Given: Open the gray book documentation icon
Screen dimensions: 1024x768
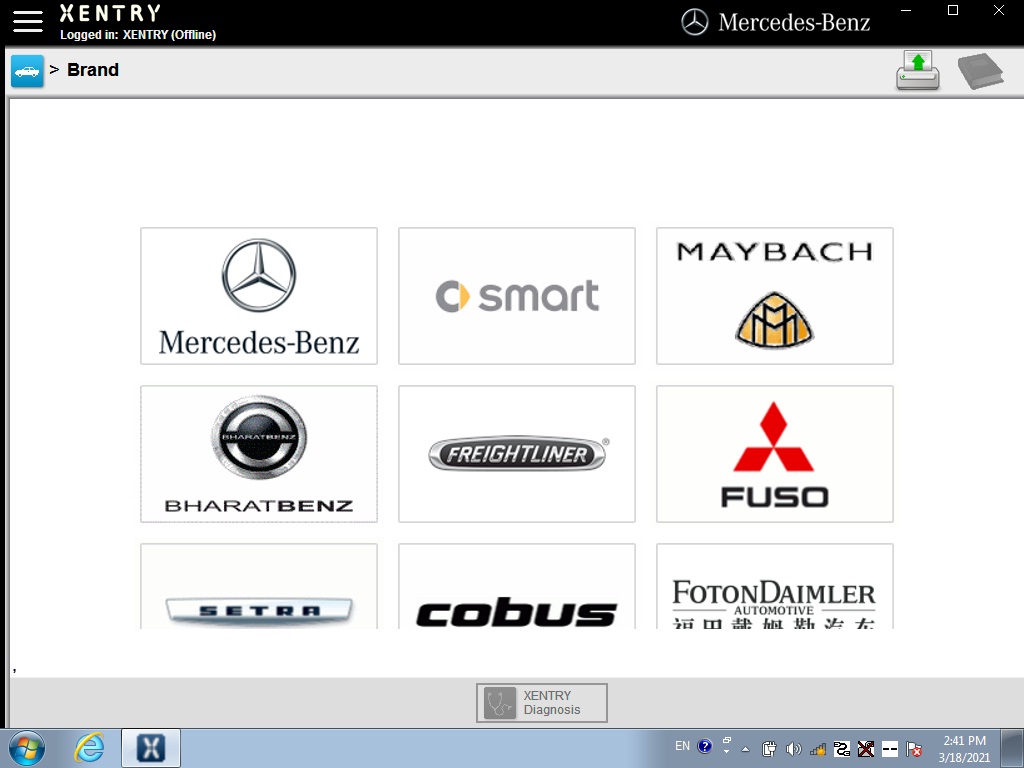Looking at the screenshot, I should click(x=980, y=71).
